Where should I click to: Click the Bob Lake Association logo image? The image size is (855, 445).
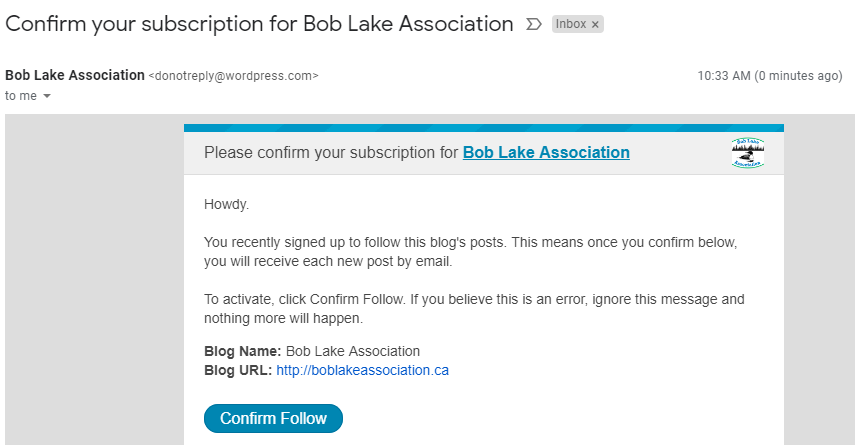pos(749,153)
